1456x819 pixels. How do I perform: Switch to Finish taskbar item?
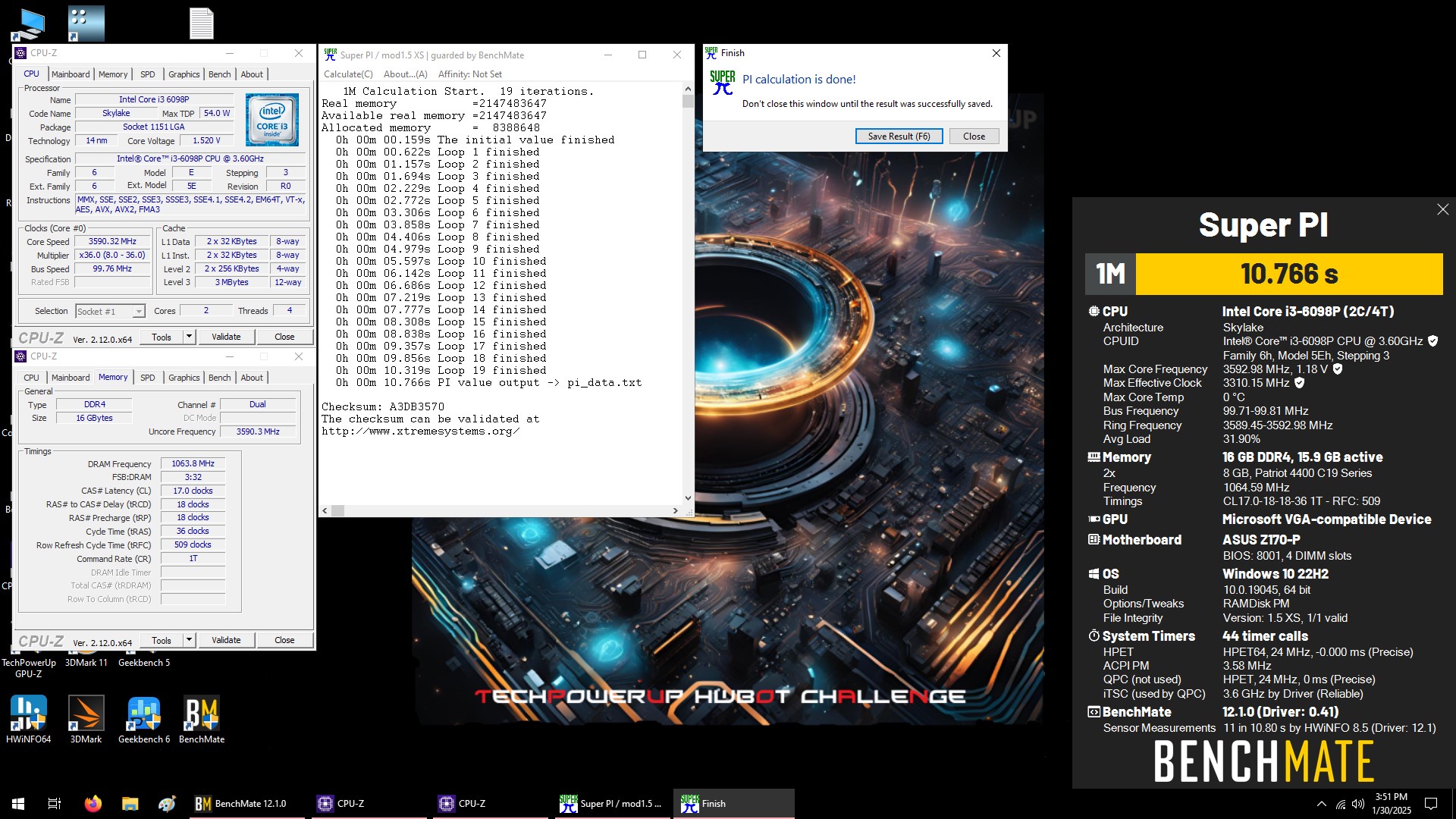pyautogui.click(x=733, y=803)
